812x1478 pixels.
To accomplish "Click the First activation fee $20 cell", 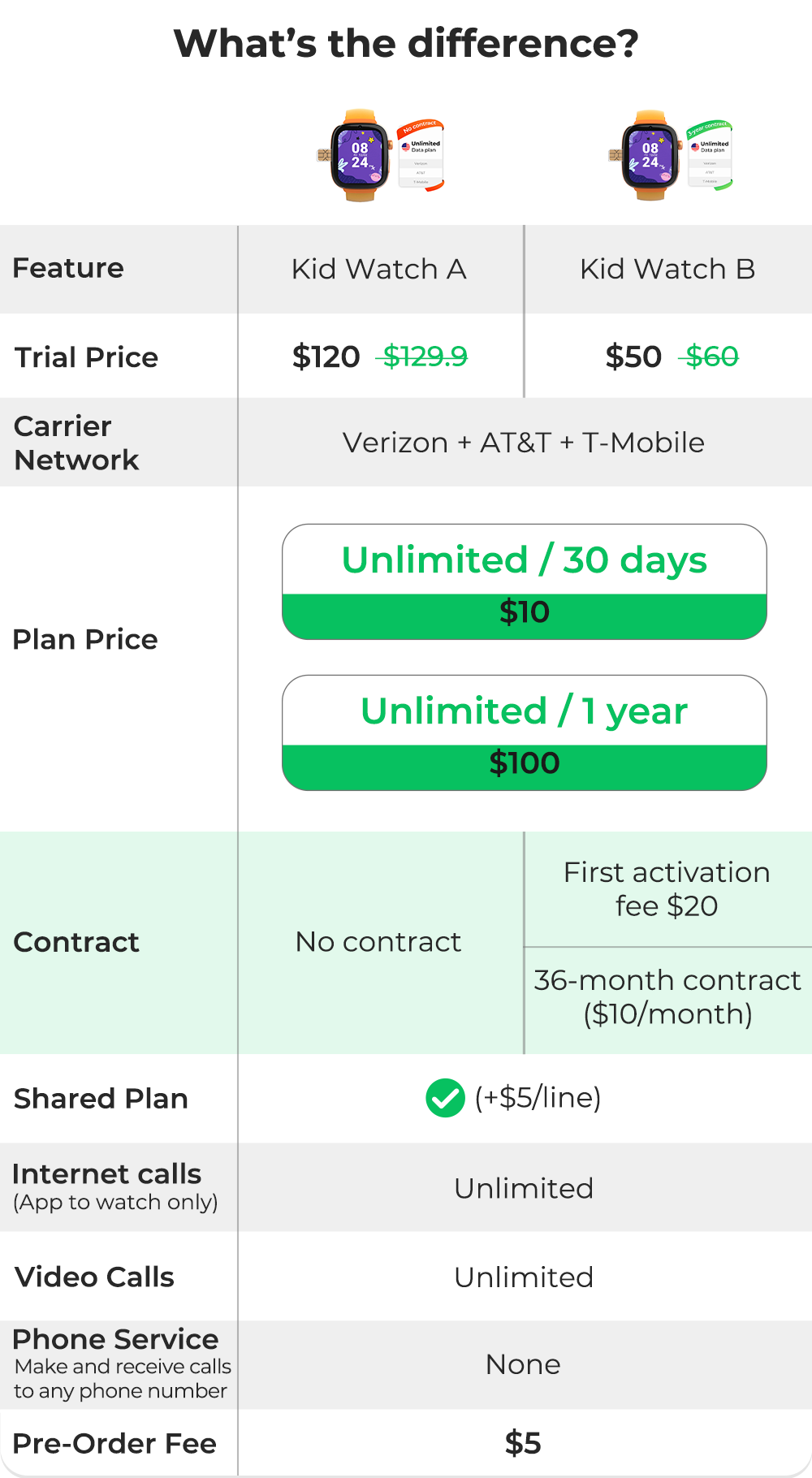I will (x=667, y=888).
